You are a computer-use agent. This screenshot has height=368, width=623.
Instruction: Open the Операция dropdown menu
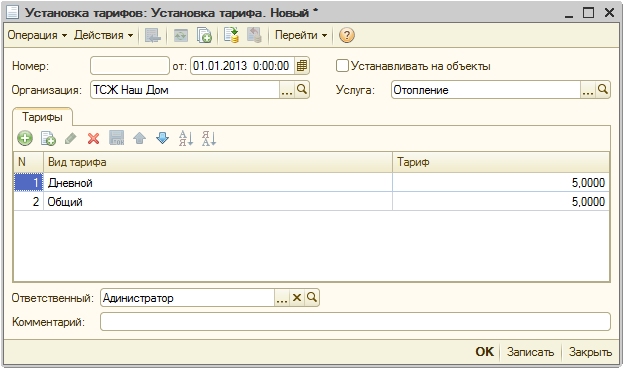pyautogui.click(x=37, y=35)
